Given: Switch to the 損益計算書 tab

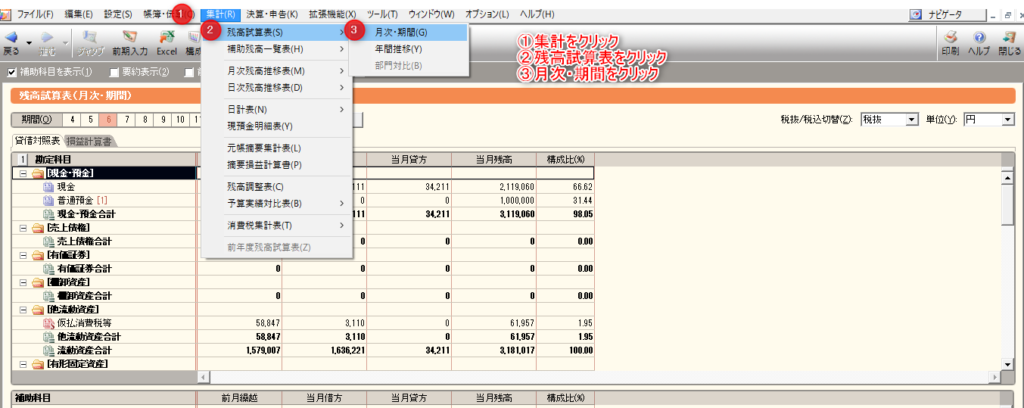Looking at the screenshot, I should pos(90,141).
